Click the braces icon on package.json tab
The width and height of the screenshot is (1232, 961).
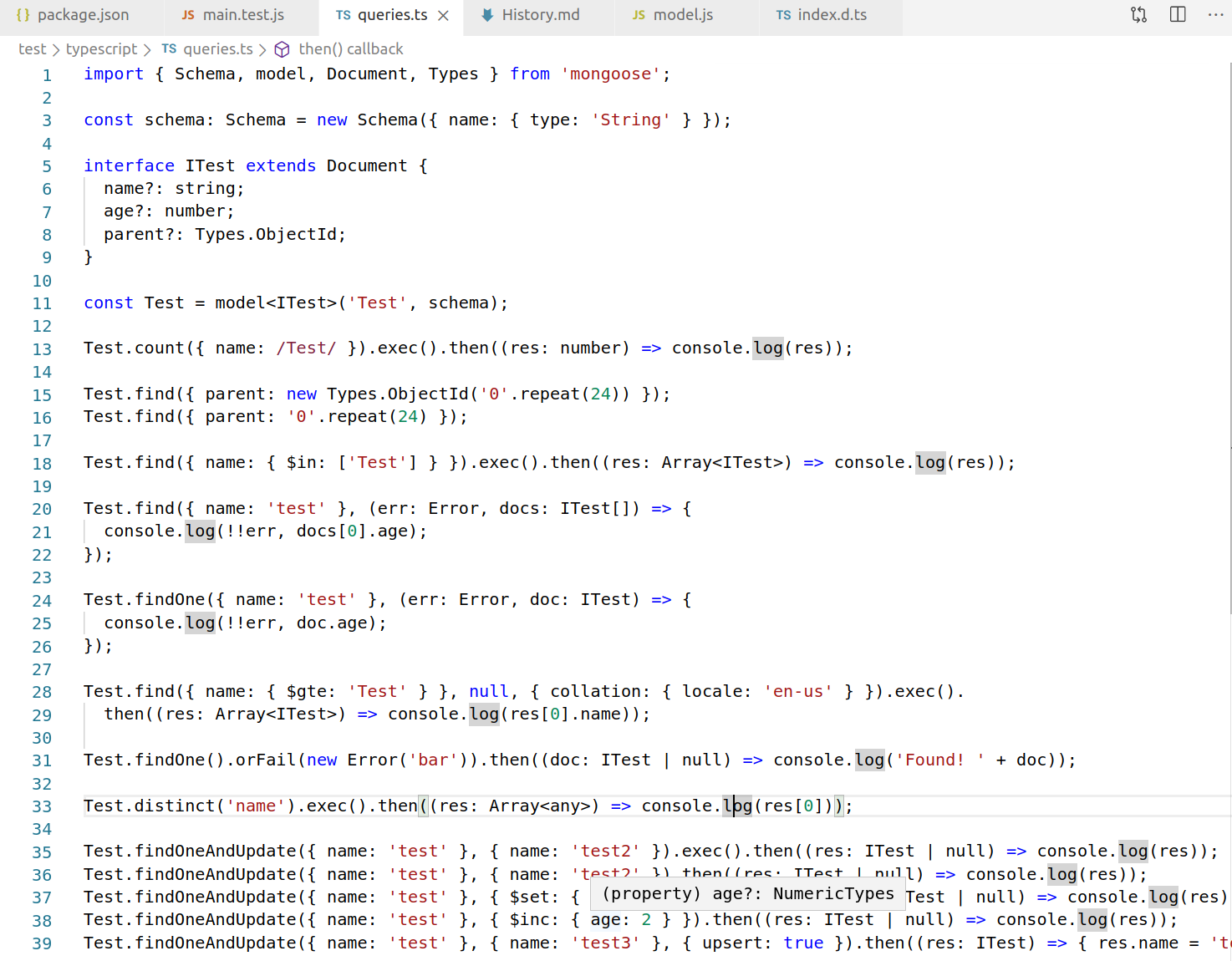pyautogui.click(x=23, y=14)
